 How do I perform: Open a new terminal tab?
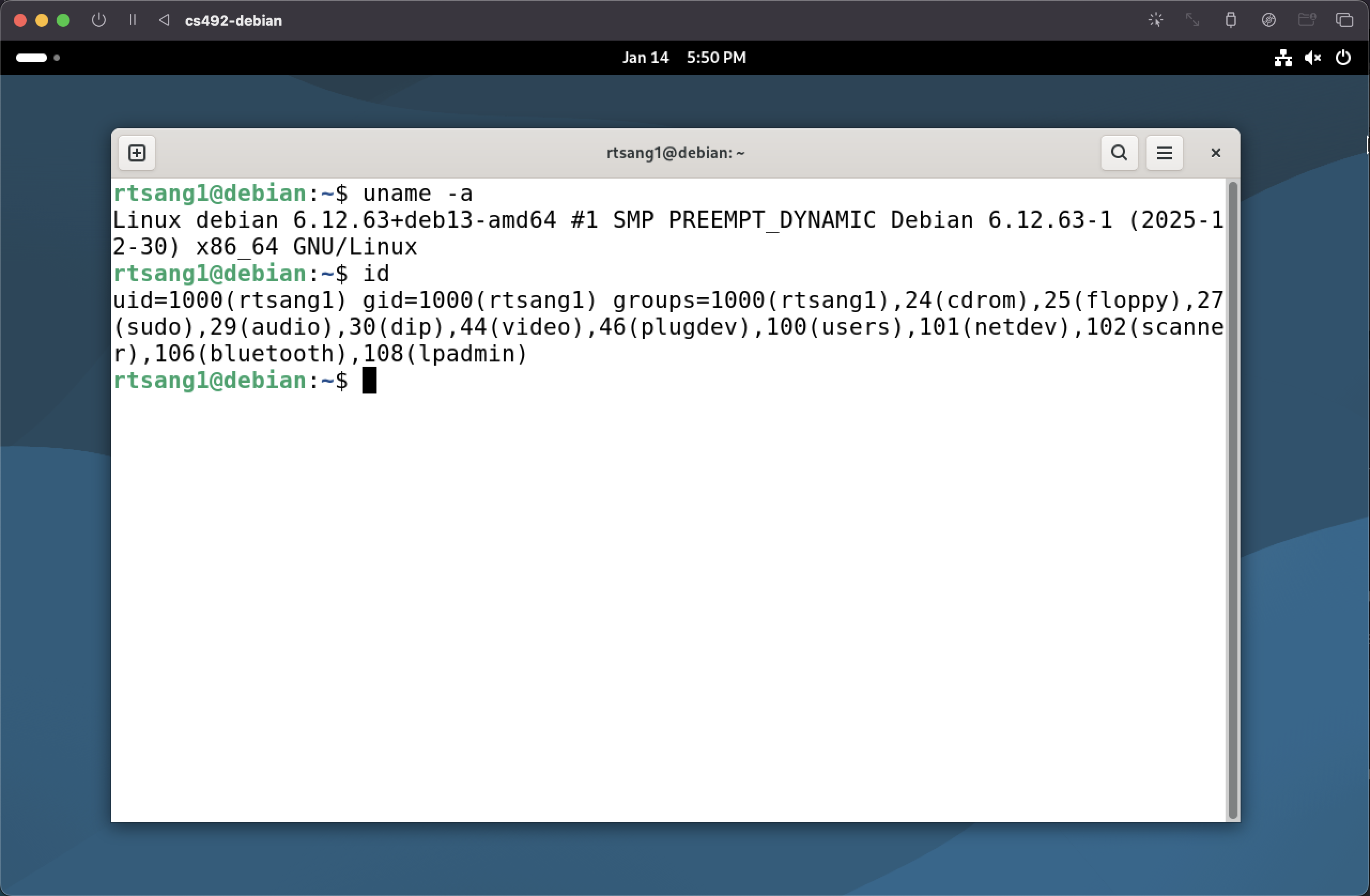click(x=136, y=153)
